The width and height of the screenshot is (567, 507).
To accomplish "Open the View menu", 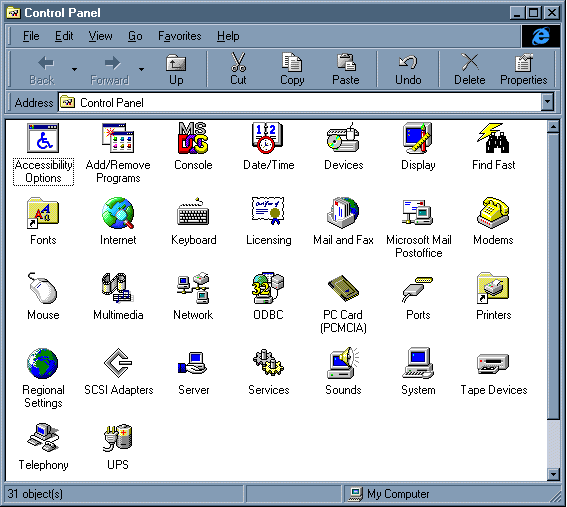I will coord(100,36).
